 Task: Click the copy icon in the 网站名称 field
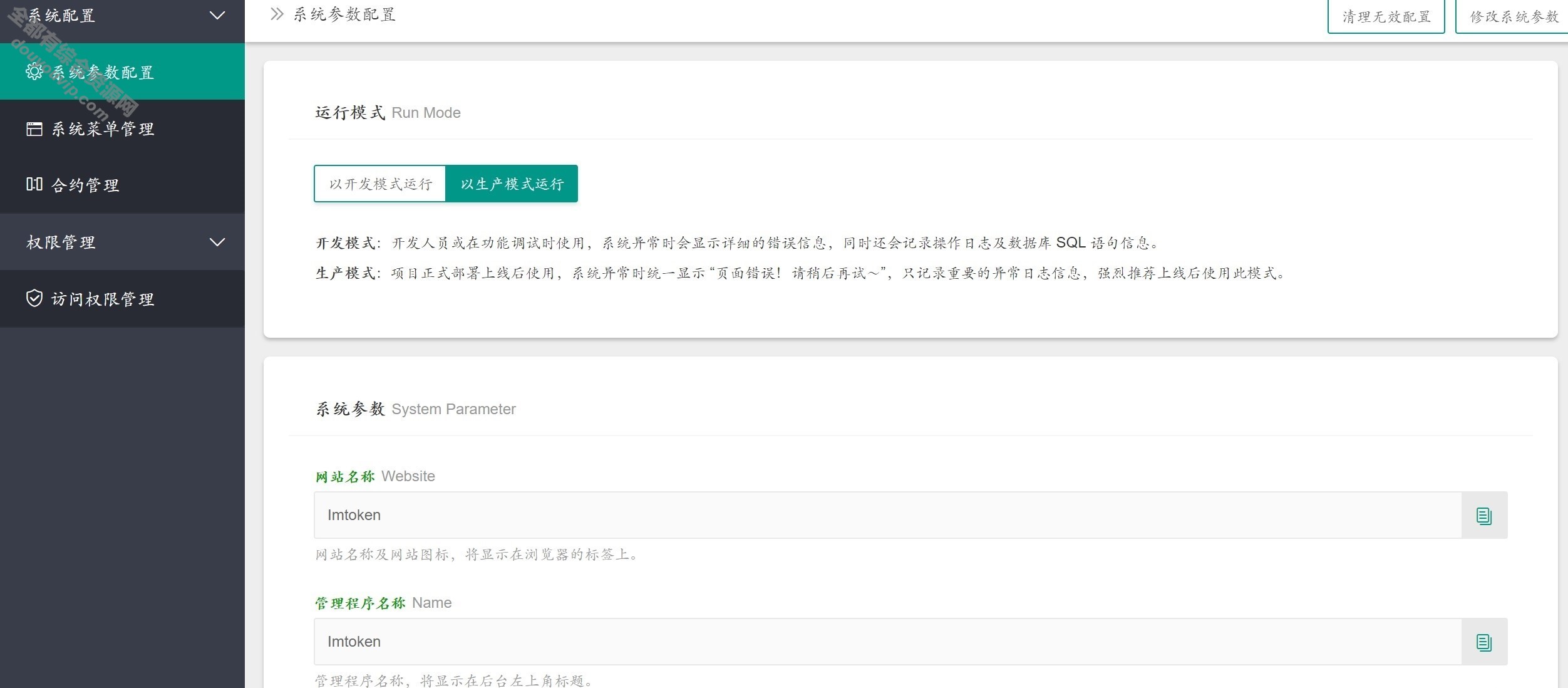click(x=1484, y=515)
